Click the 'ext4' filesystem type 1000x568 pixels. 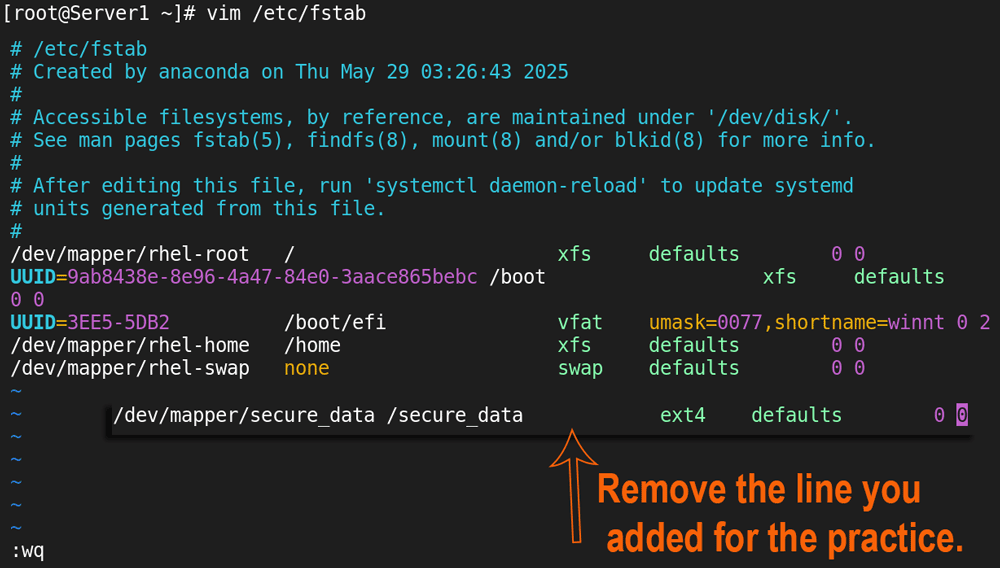682,416
